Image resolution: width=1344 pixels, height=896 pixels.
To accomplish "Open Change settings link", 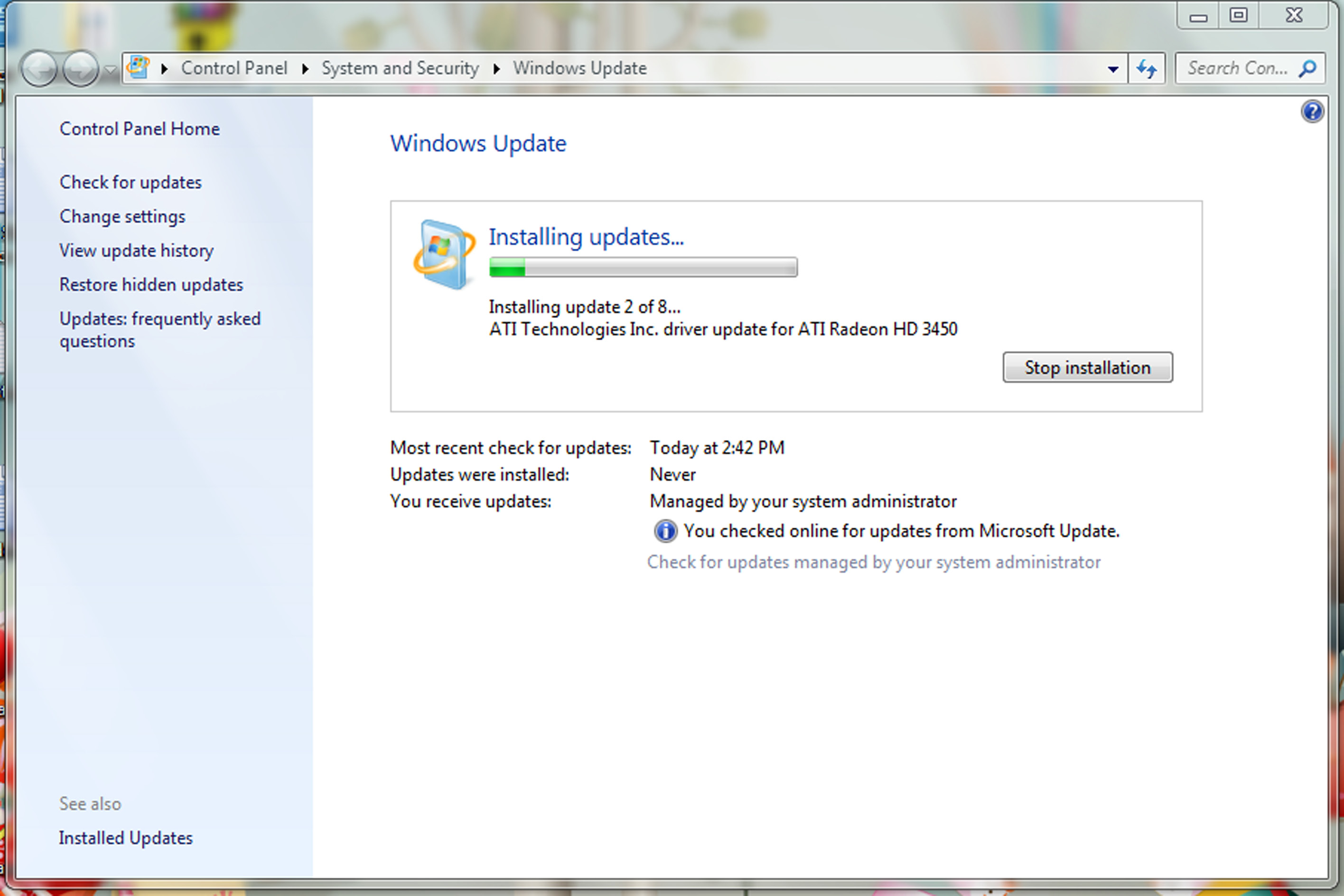I will 122,216.
